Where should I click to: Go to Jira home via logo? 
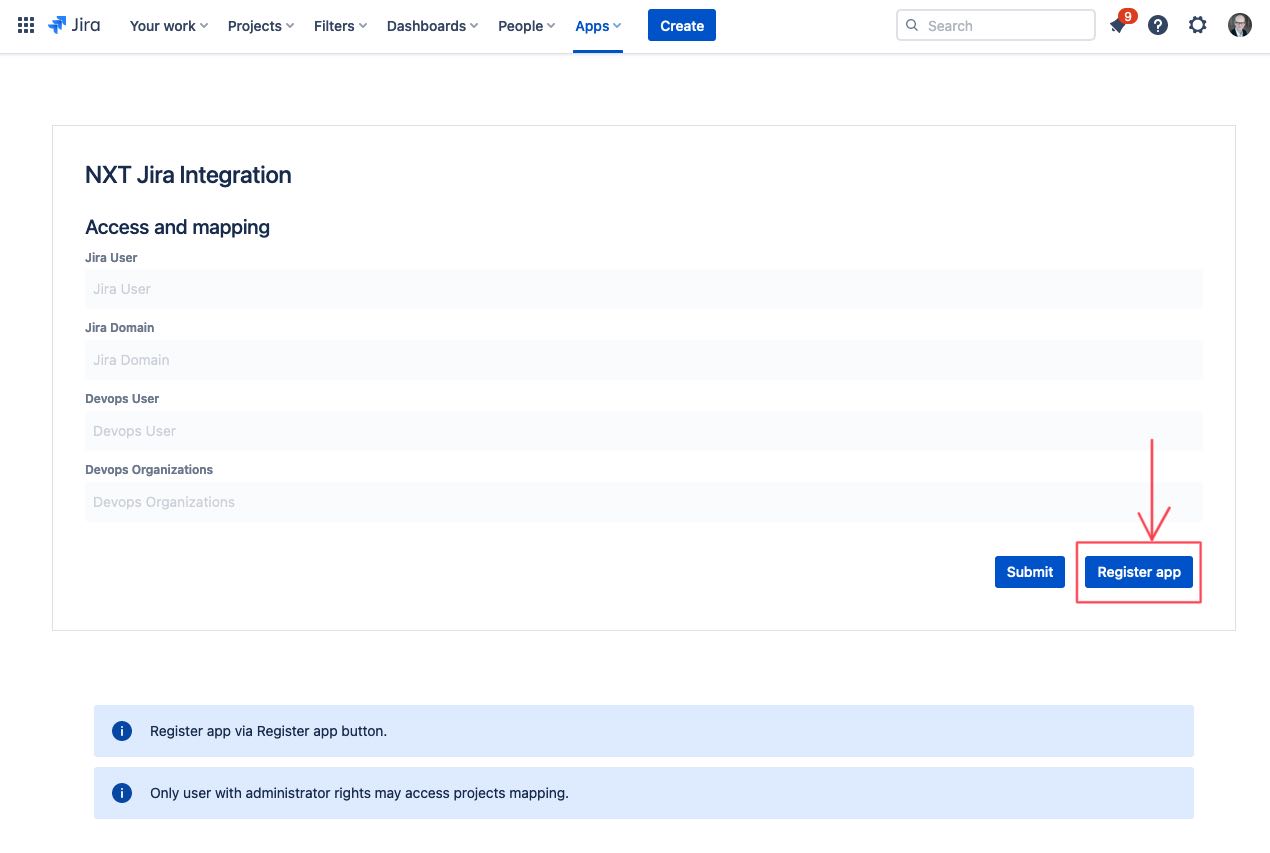coord(74,25)
